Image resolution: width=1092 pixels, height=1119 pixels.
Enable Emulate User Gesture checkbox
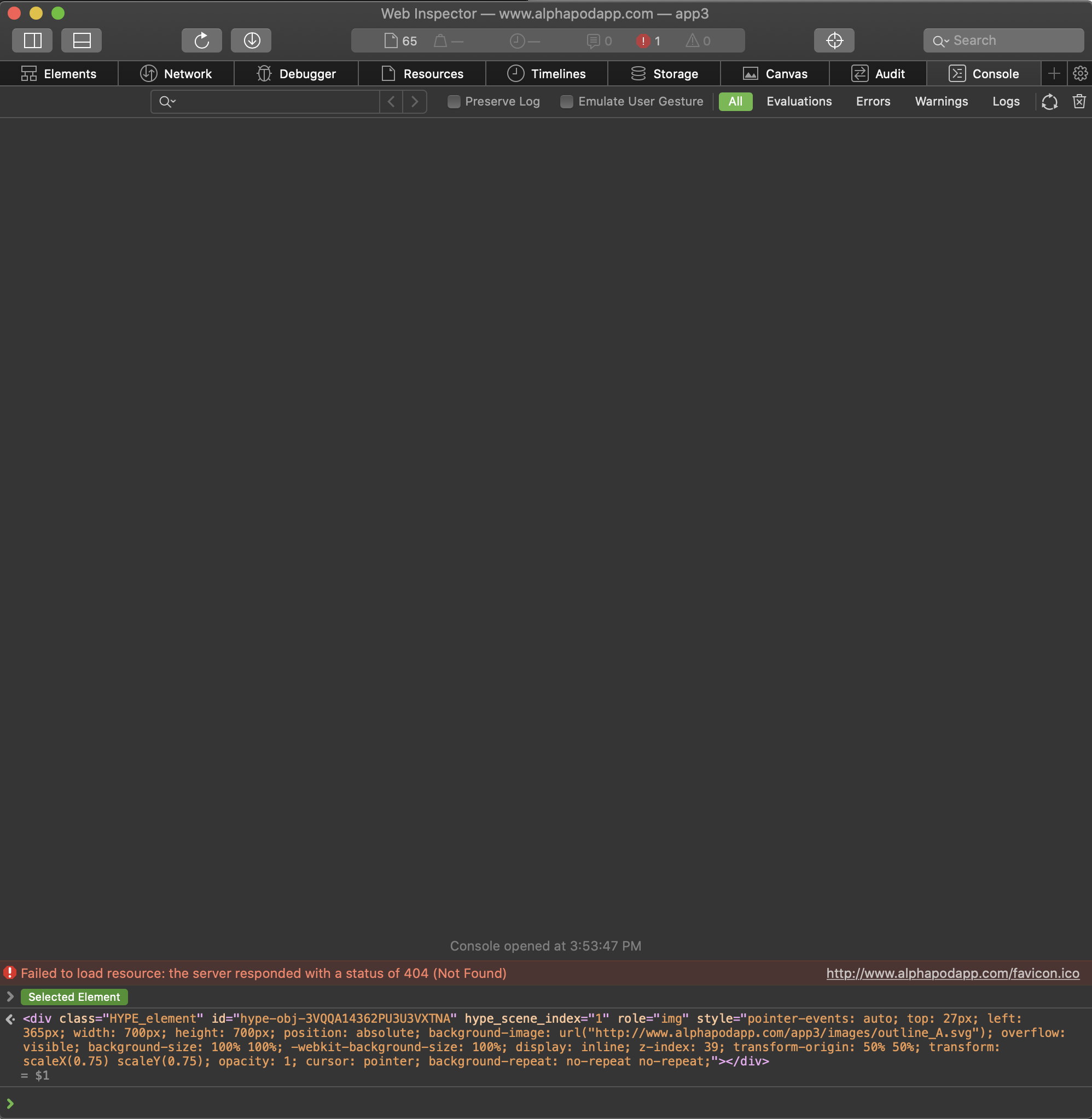(567, 102)
